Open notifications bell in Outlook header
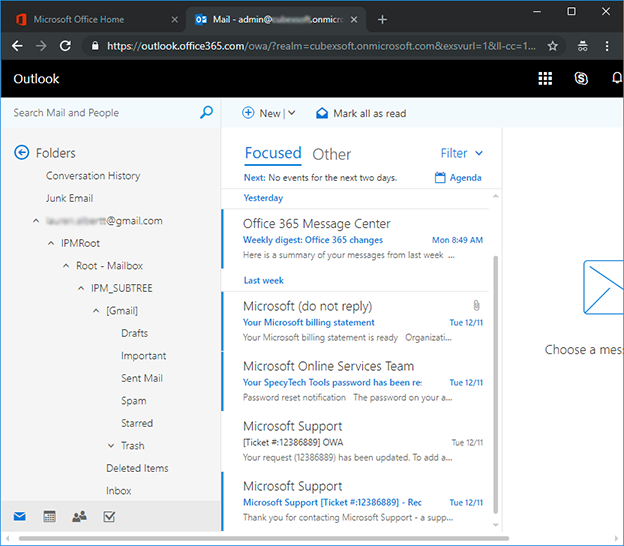The width and height of the screenshot is (624, 546). click(617, 78)
